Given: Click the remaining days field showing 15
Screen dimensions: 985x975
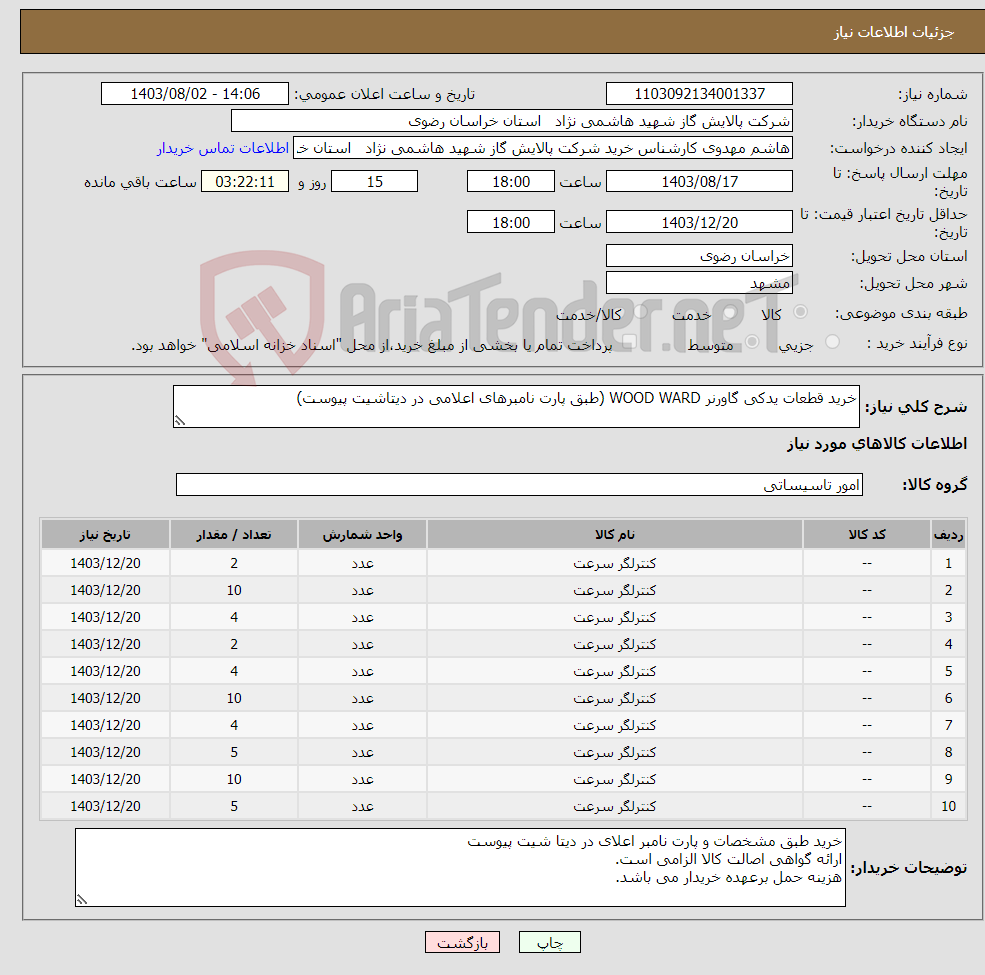Looking at the screenshot, I should tap(374, 182).
